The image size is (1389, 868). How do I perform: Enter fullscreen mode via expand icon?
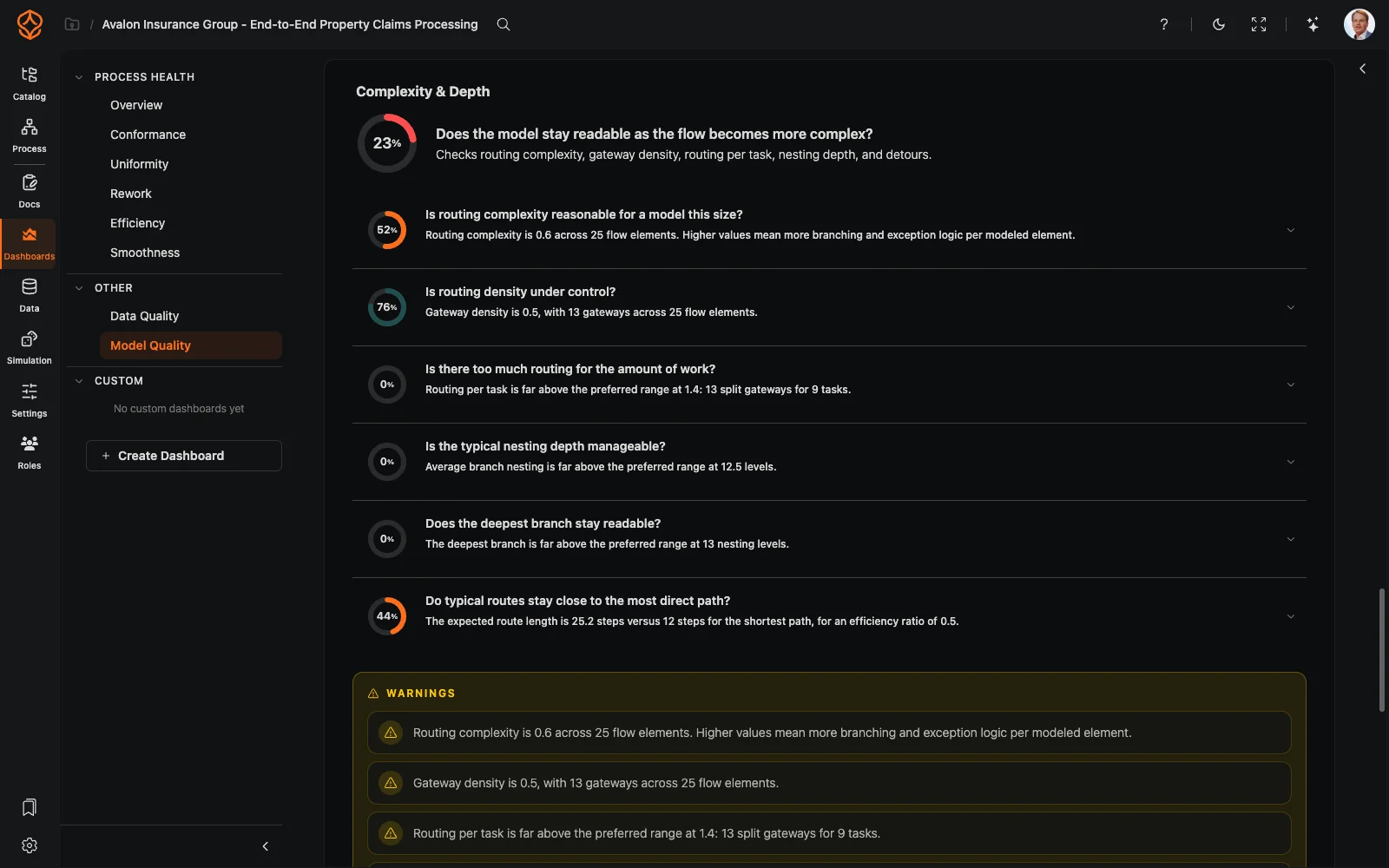(x=1259, y=24)
